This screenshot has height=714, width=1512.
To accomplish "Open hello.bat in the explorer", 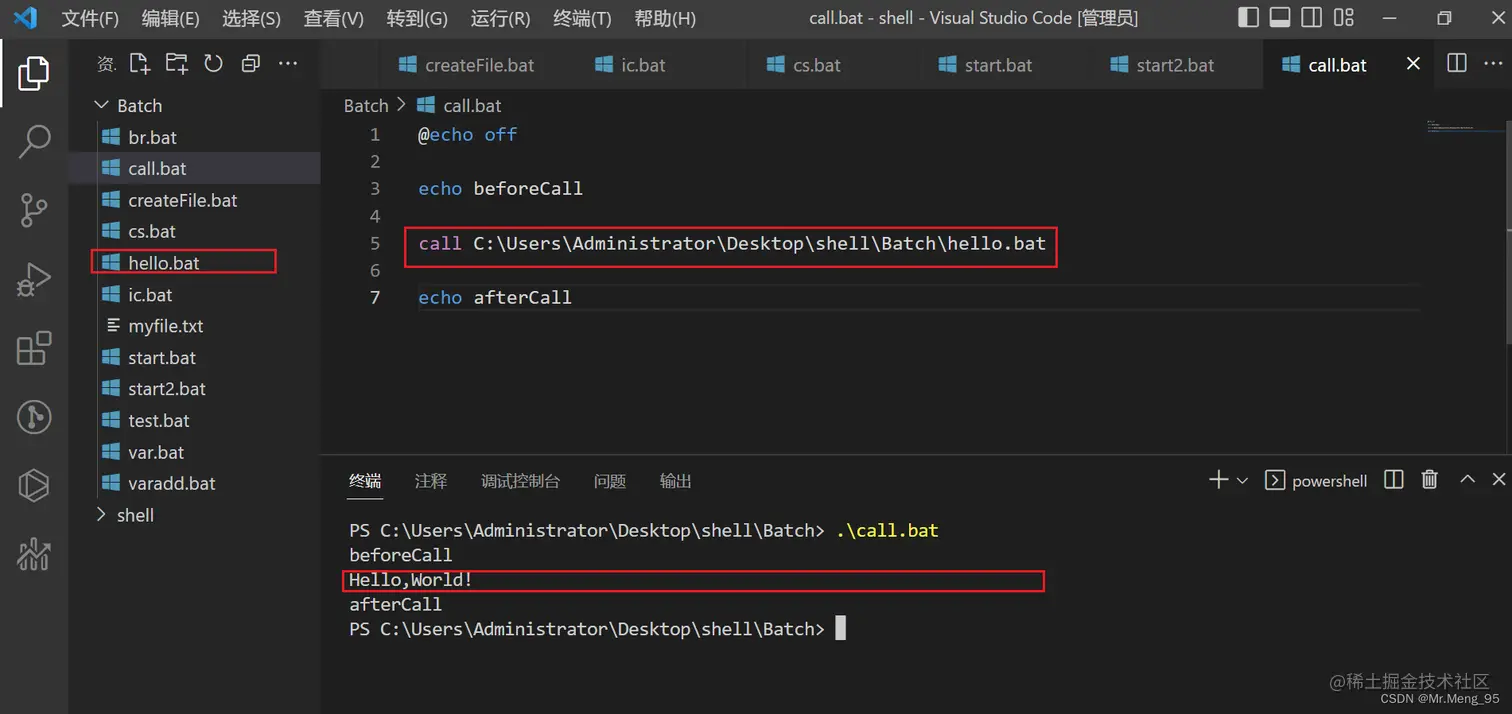I will 194,263.
